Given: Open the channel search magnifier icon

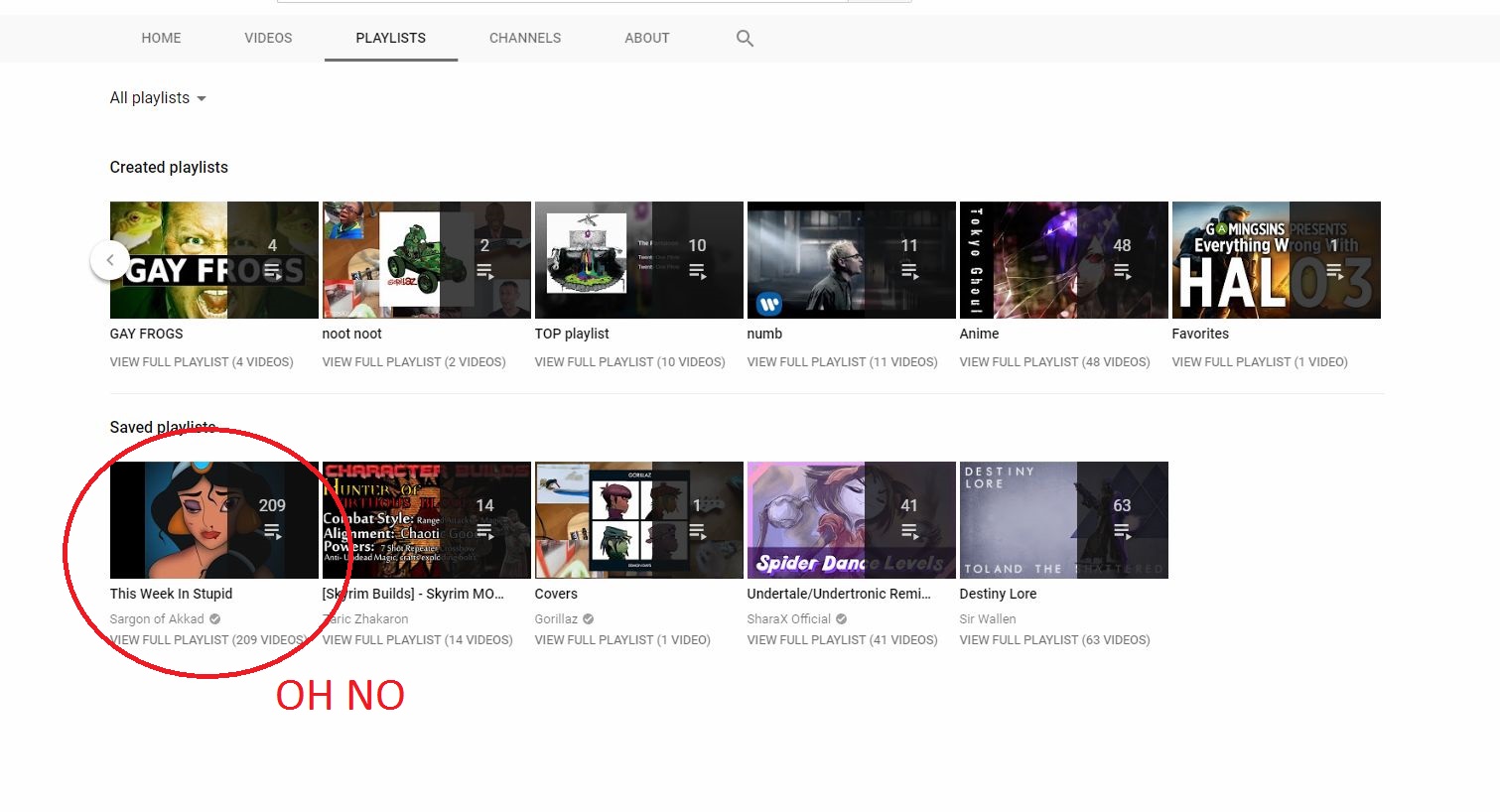Looking at the screenshot, I should point(745,39).
